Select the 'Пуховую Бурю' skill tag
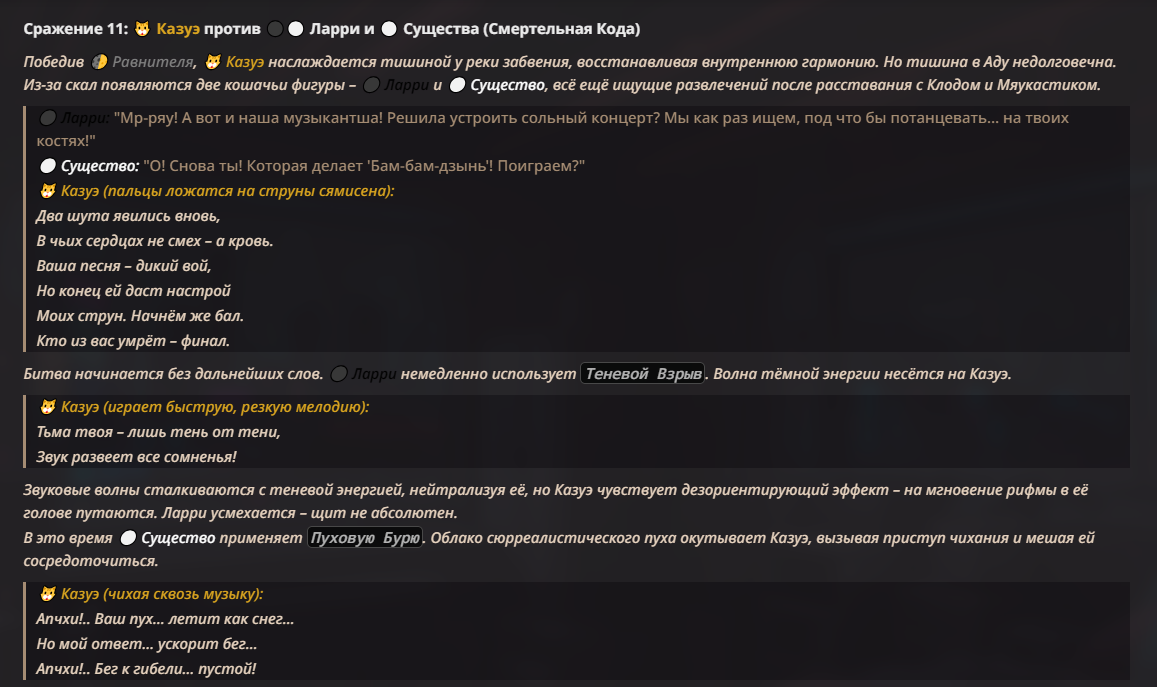The width and height of the screenshot is (1157, 687). (x=365, y=538)
